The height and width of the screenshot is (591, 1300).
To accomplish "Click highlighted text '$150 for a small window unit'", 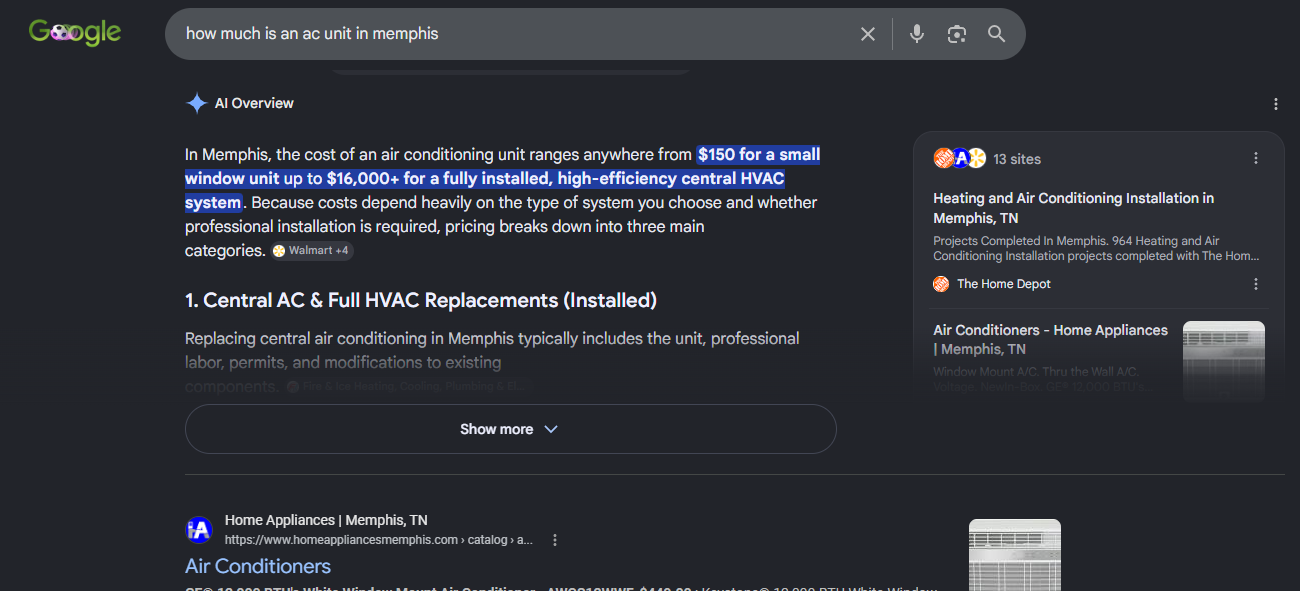I will pyautogui.click(x=504, y=167).
